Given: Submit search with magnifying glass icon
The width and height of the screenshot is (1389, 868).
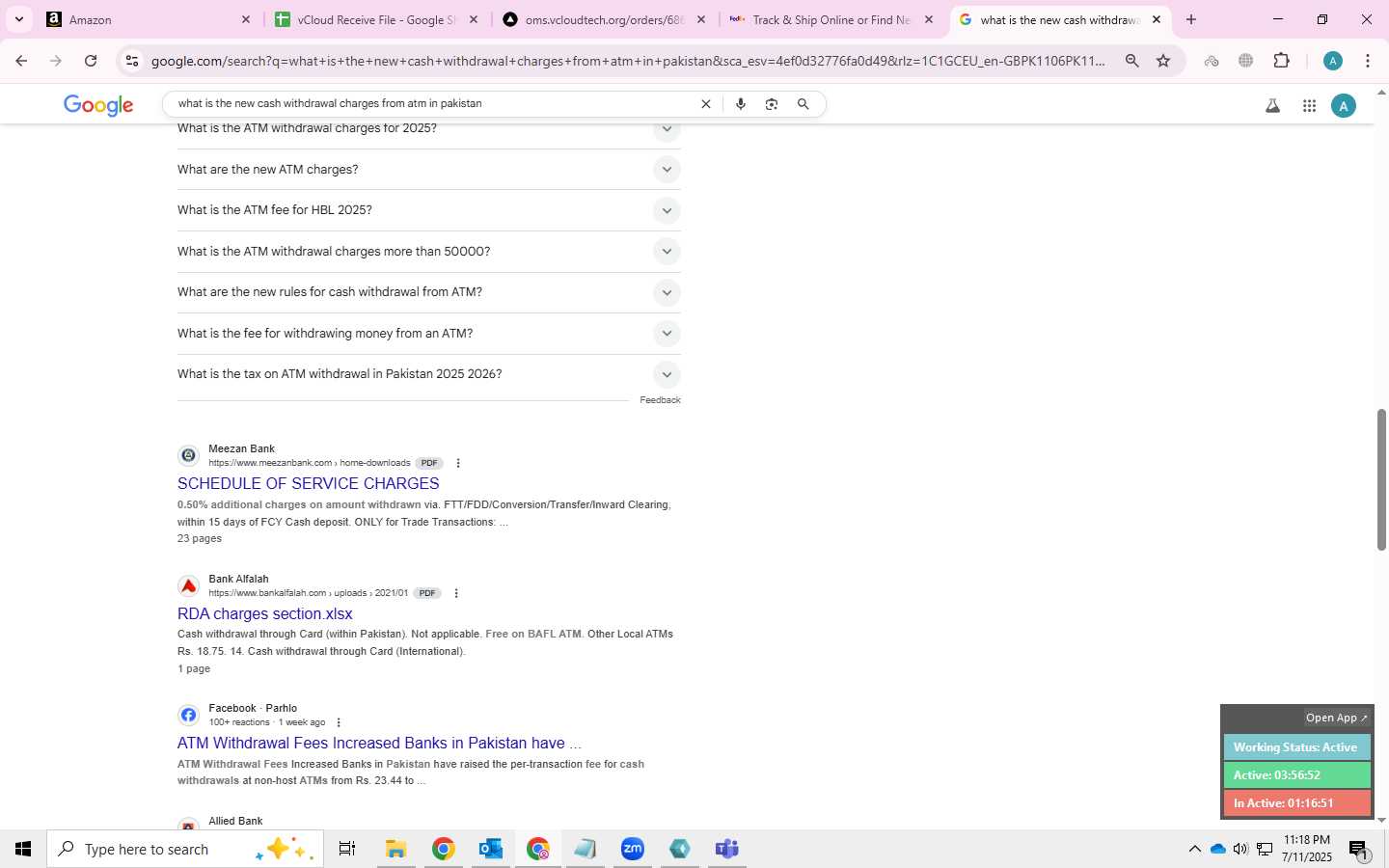Looking at the screenshot, I should (803, 104).
